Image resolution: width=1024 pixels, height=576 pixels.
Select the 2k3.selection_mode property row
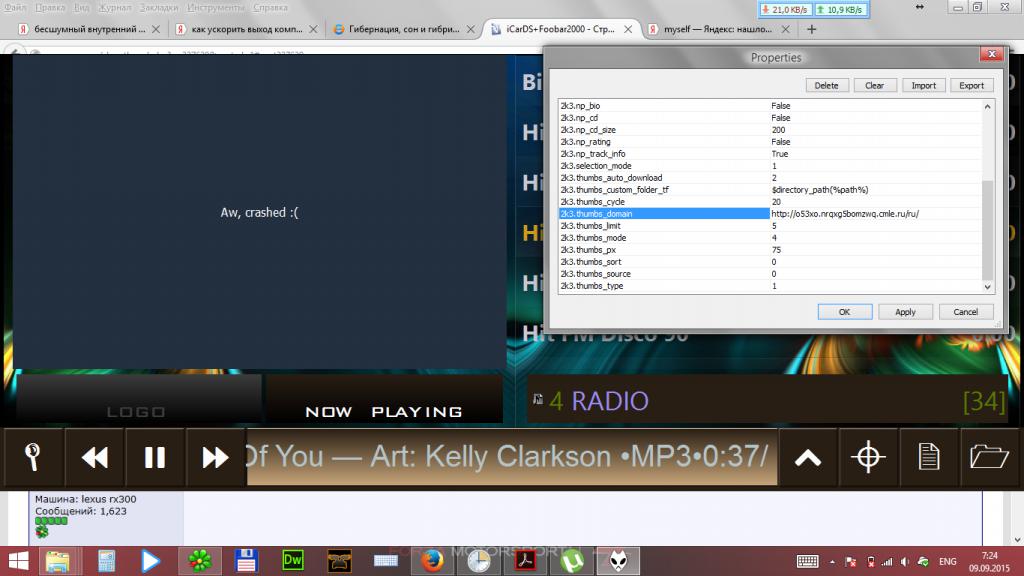coord(769,166)
